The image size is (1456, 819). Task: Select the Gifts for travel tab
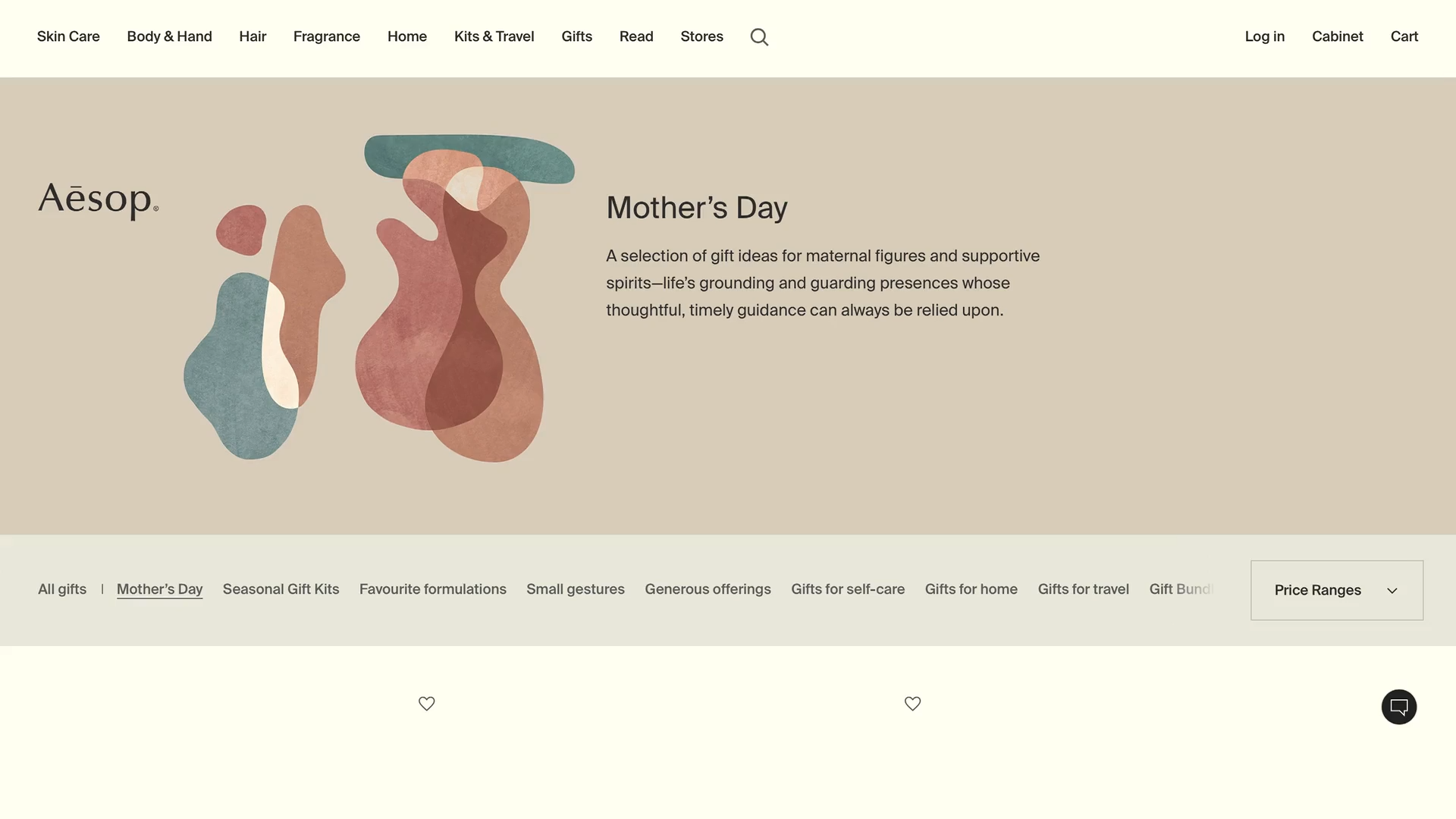[x=1083, y=589]
